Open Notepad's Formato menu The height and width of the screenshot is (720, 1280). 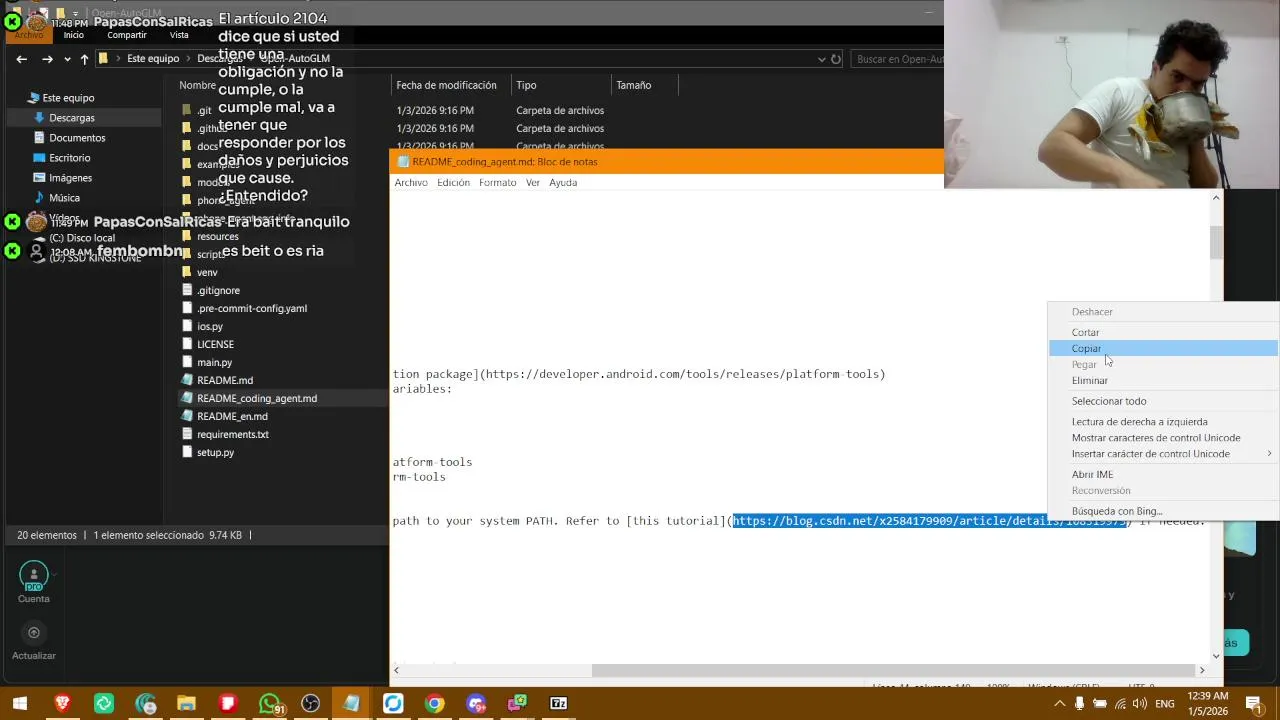click(497, 182)
